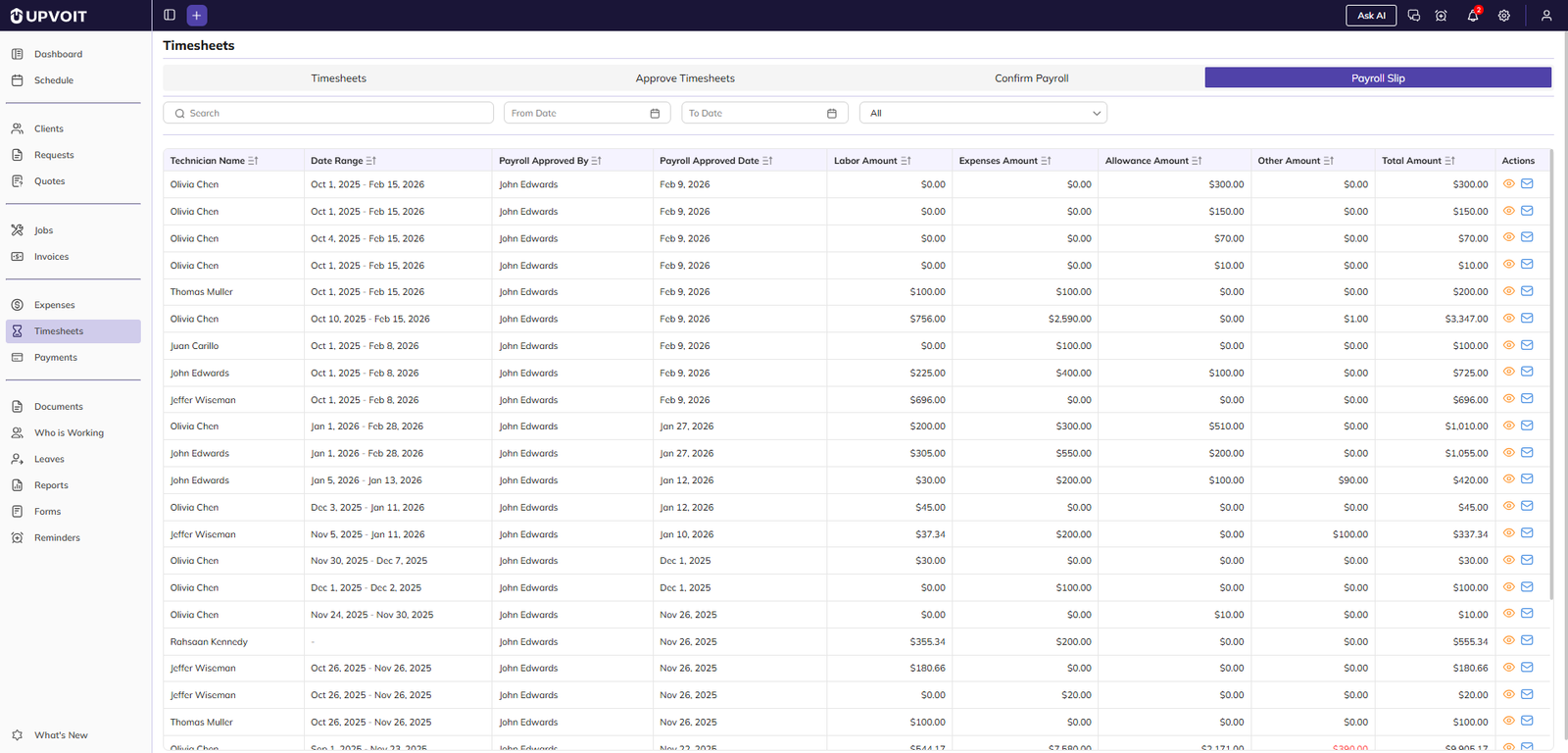Open Leaves in the sidebar

[73, 459]
